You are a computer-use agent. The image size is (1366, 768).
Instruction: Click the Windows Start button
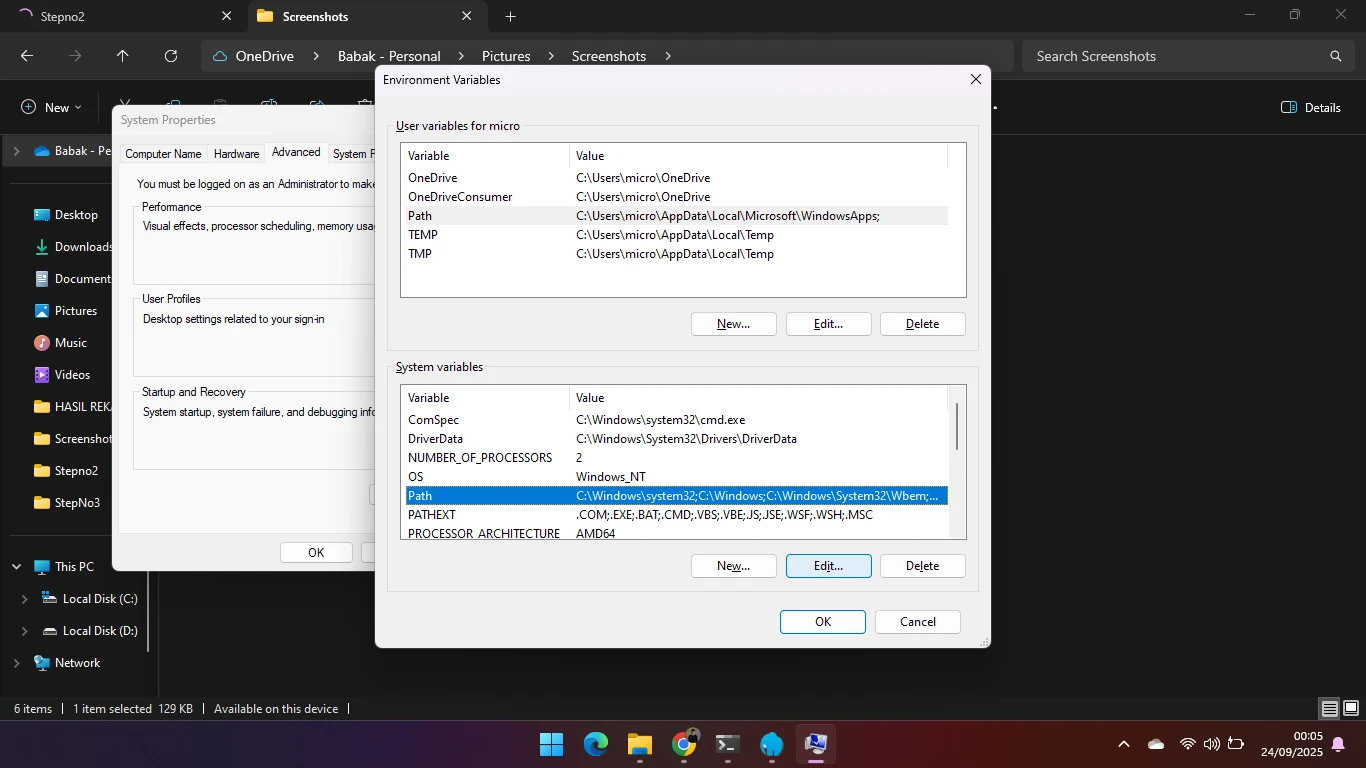[x=551, y=744]
